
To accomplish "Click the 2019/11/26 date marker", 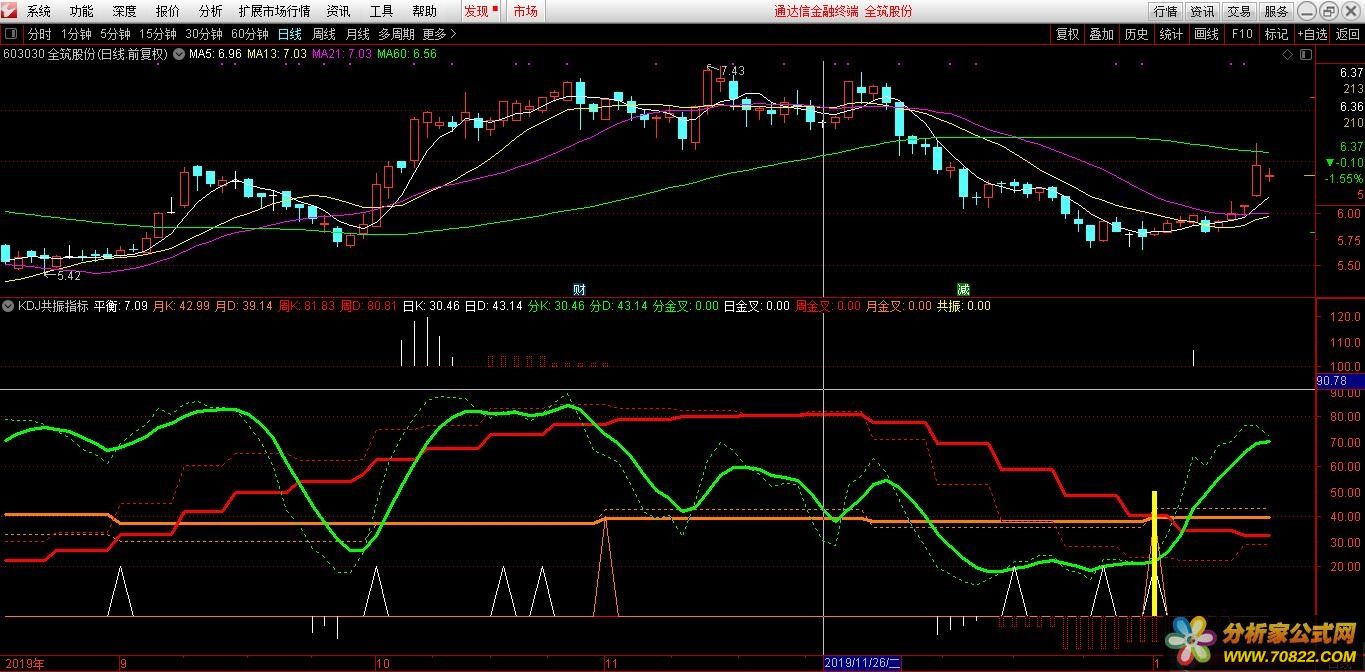I will tap(862, 663).
